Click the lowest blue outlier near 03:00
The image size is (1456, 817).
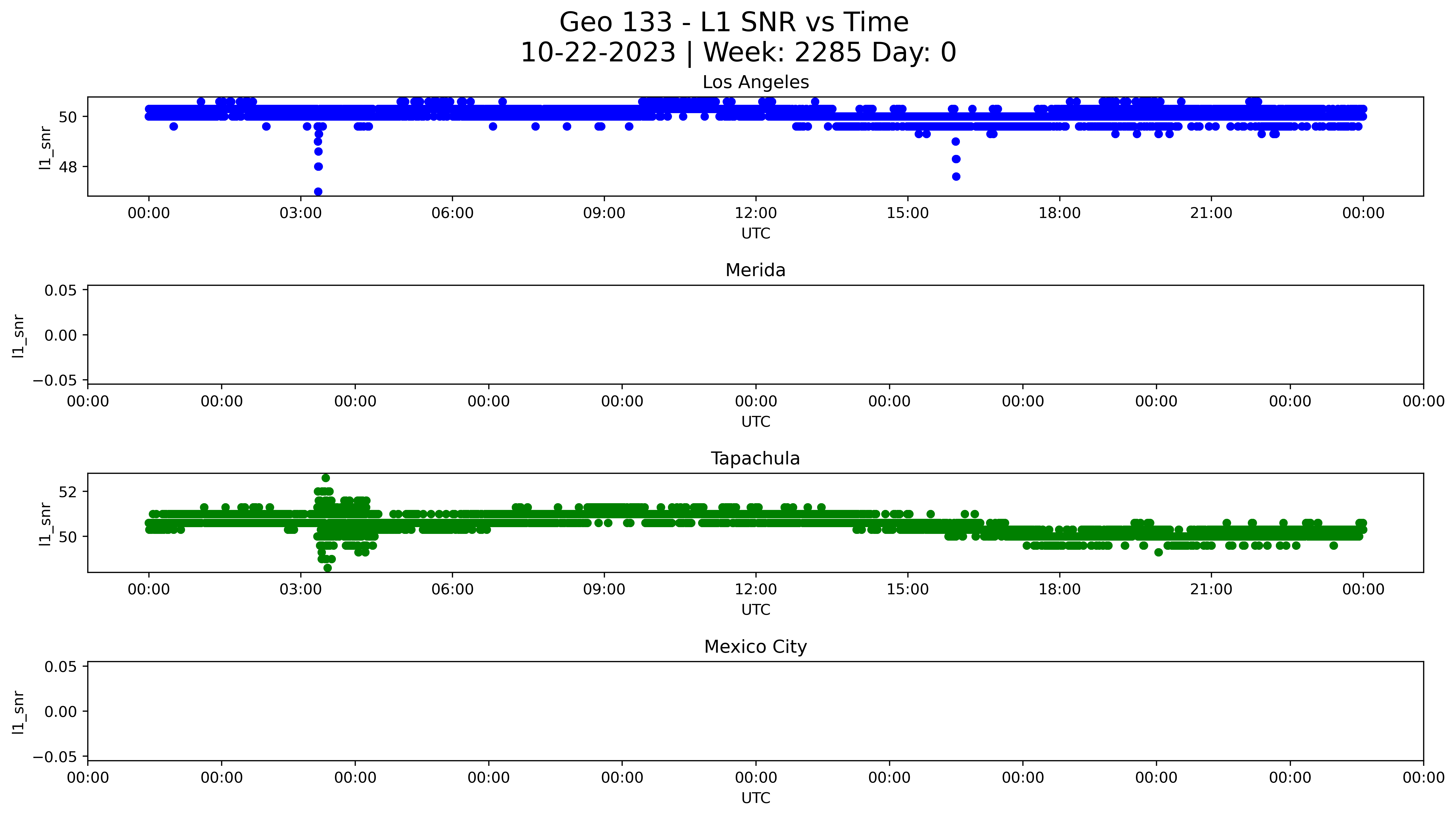tap(318, 192)
